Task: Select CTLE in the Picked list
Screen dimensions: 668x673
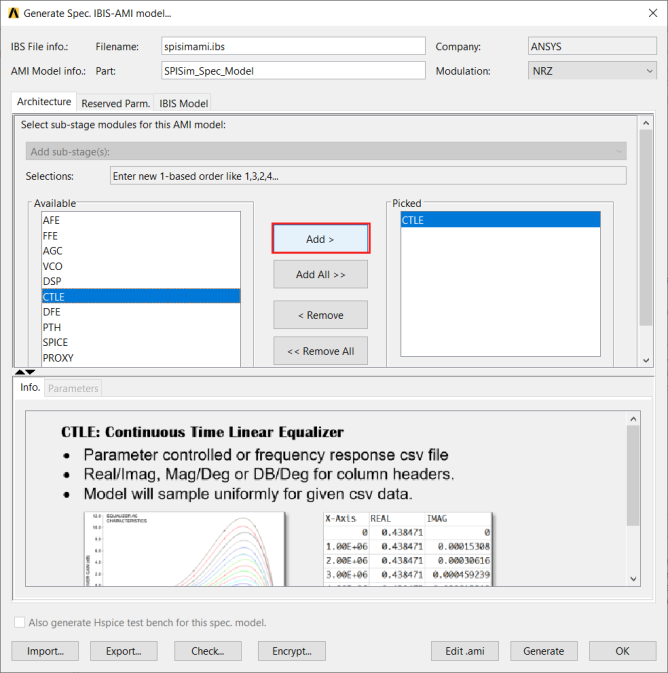Action: coord(500,220)
